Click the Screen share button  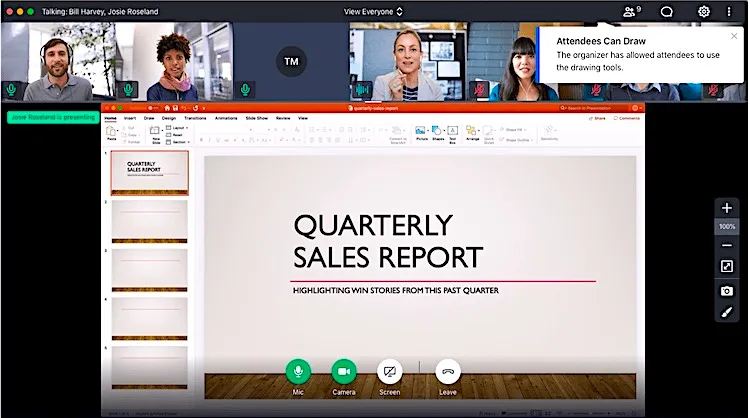(390, 372)
